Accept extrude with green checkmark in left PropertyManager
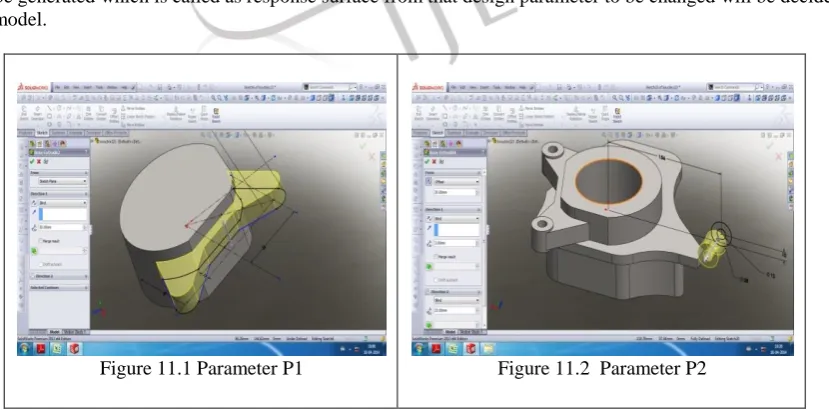 [x=32, y=161]
